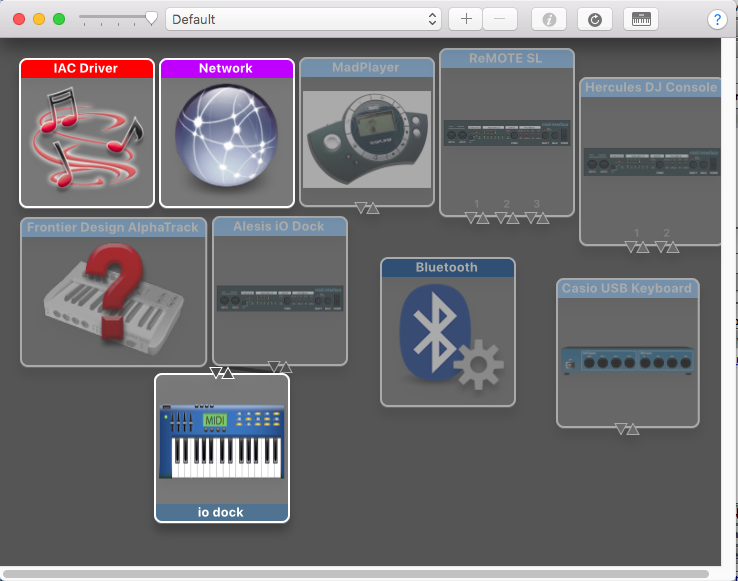Image resolution: width=738 pixels, height=581 pixels.
Task: Click the horizontal scrollbar at window bottom
Action: tap(356, 573)
